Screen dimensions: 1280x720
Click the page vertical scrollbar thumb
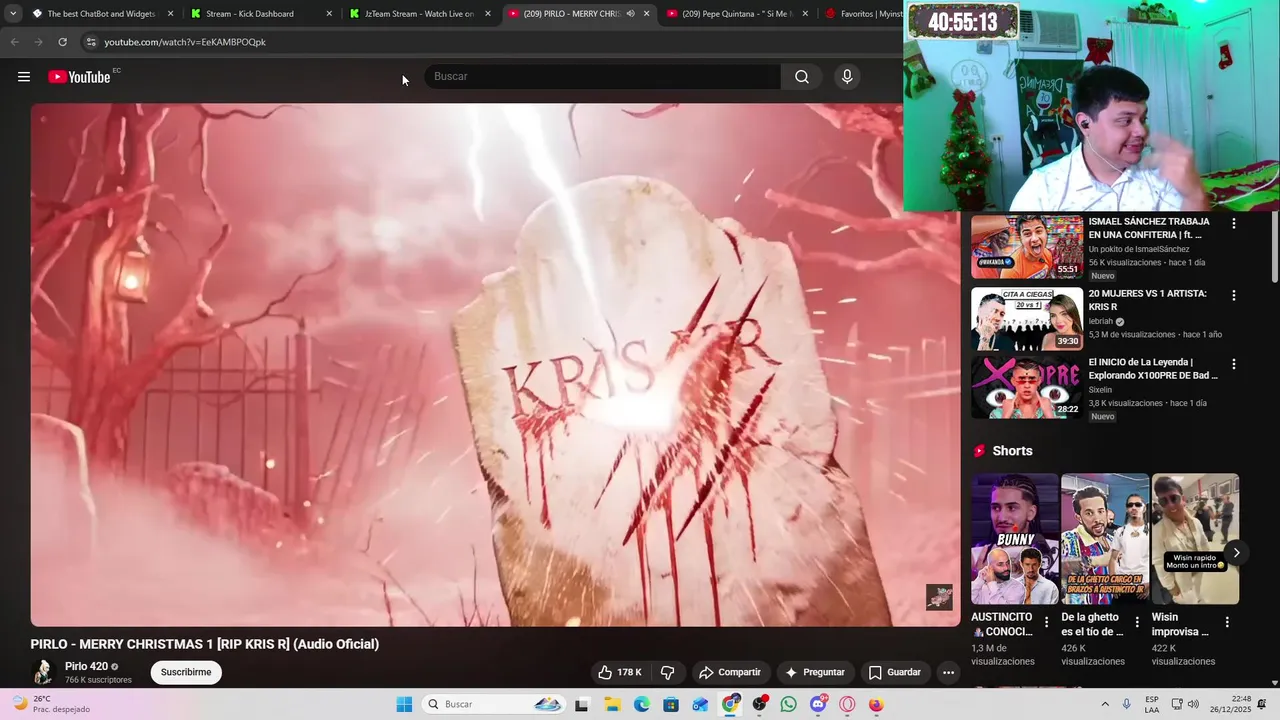click(1274, 248)
